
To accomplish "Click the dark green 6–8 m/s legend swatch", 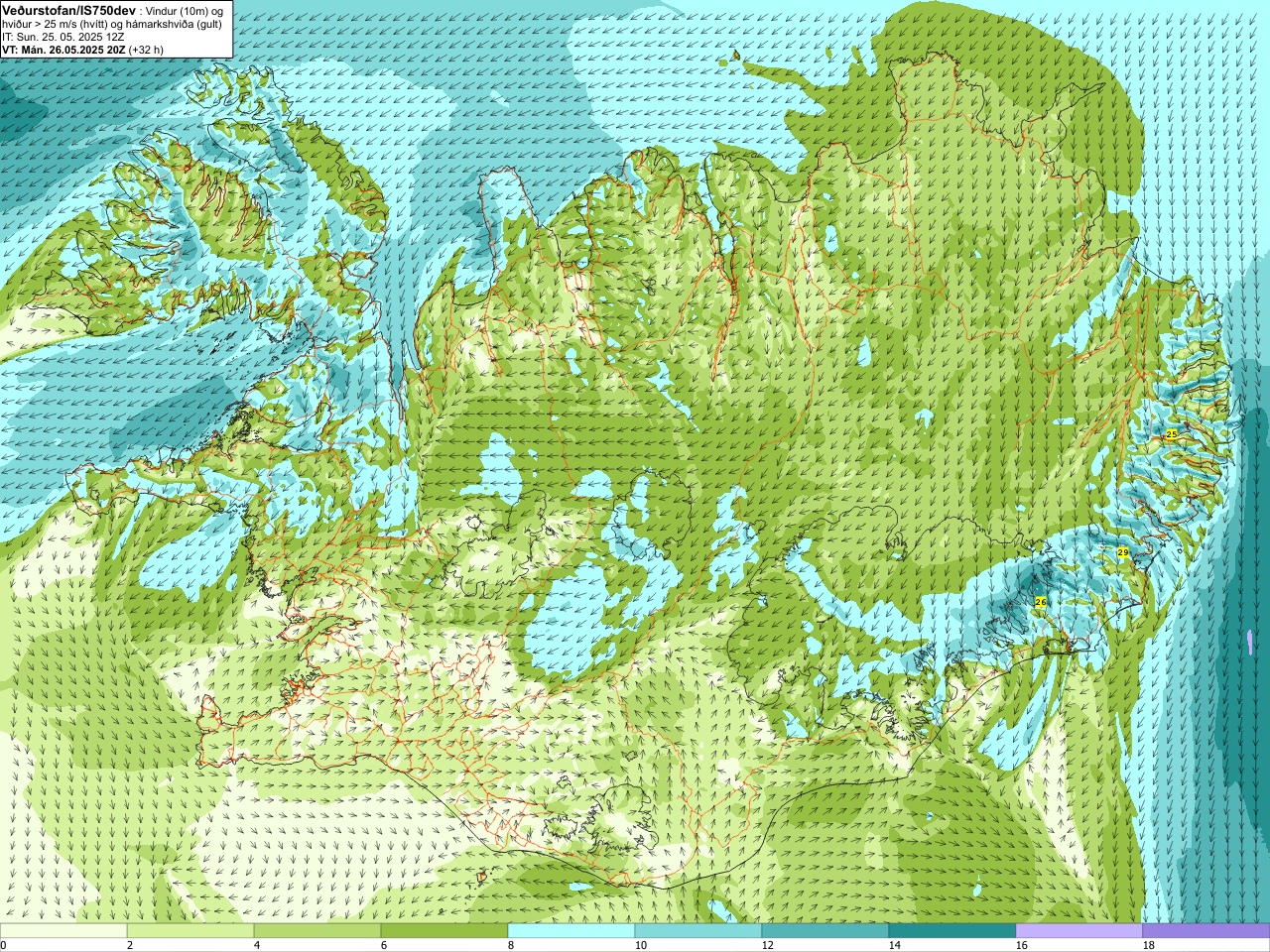I will pyautogui.click(x=444, y=931).
